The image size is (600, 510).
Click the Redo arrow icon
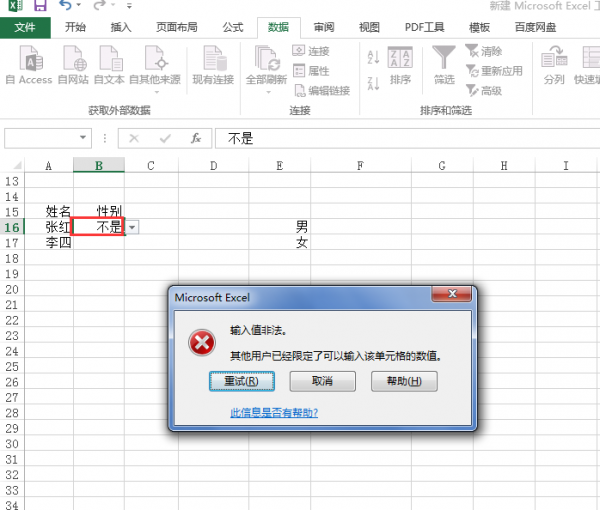[100, 5]
